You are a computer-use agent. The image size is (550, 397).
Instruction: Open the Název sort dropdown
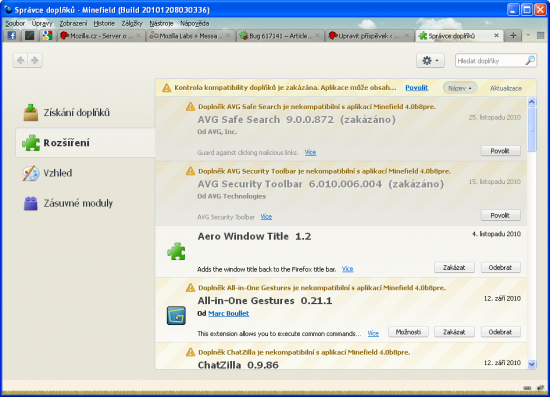460,88
